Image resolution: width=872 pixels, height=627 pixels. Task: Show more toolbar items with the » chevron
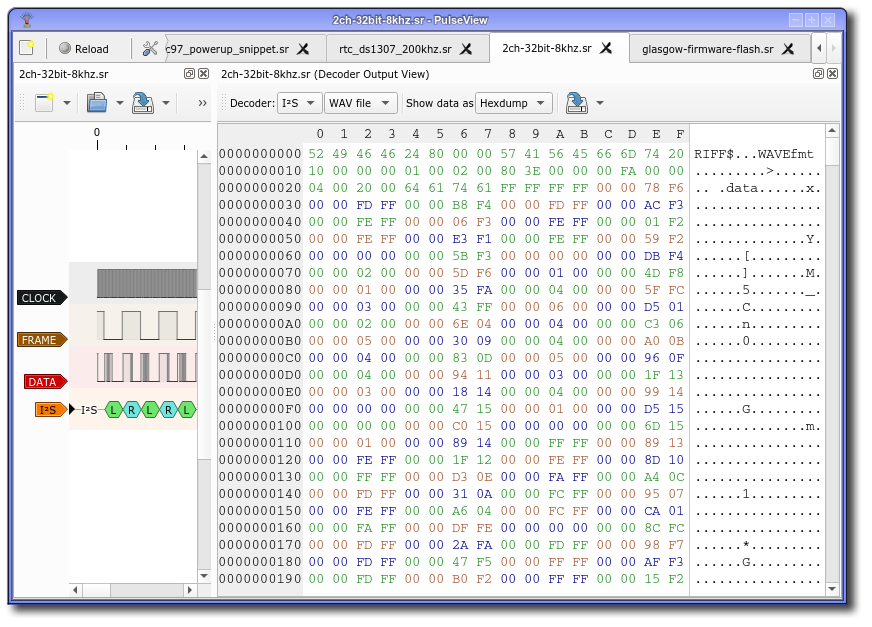click(202, 103)
